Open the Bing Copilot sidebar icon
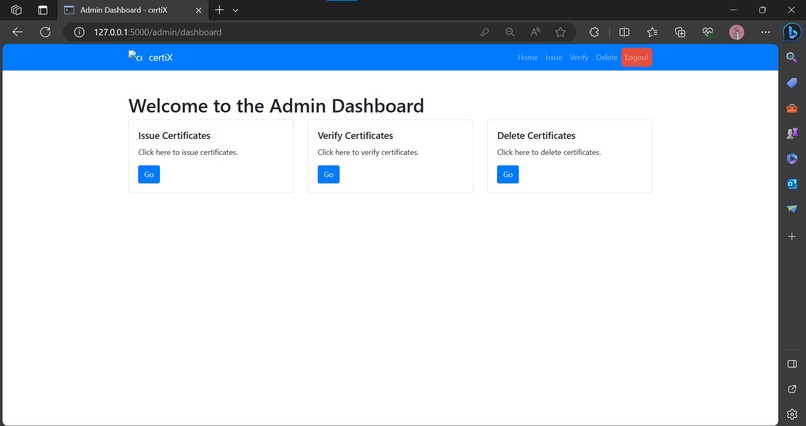The width and height of the screenshot is (806, 426). tap(792, 32)
